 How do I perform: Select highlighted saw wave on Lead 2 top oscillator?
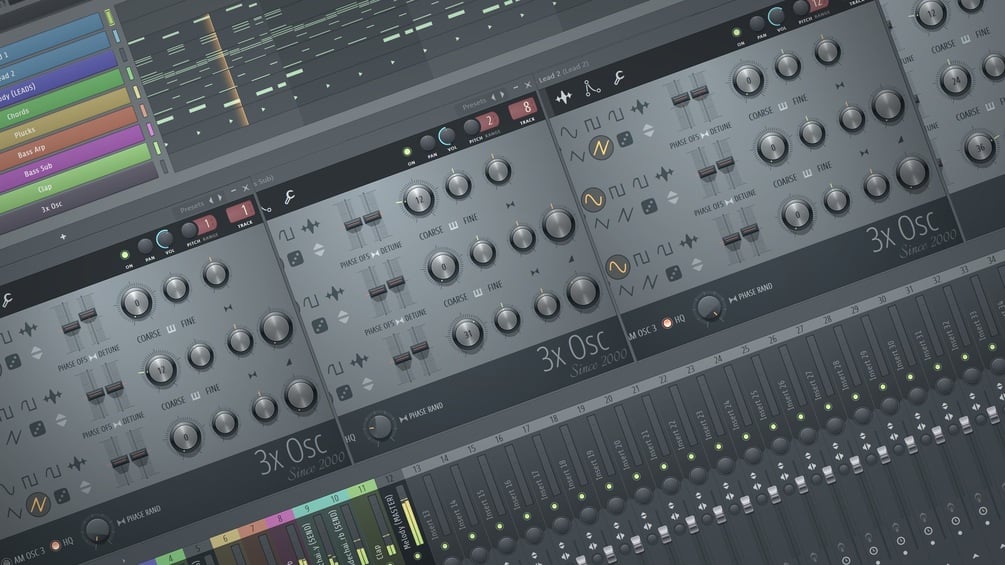pyautogui.click(x=601, y=147)
